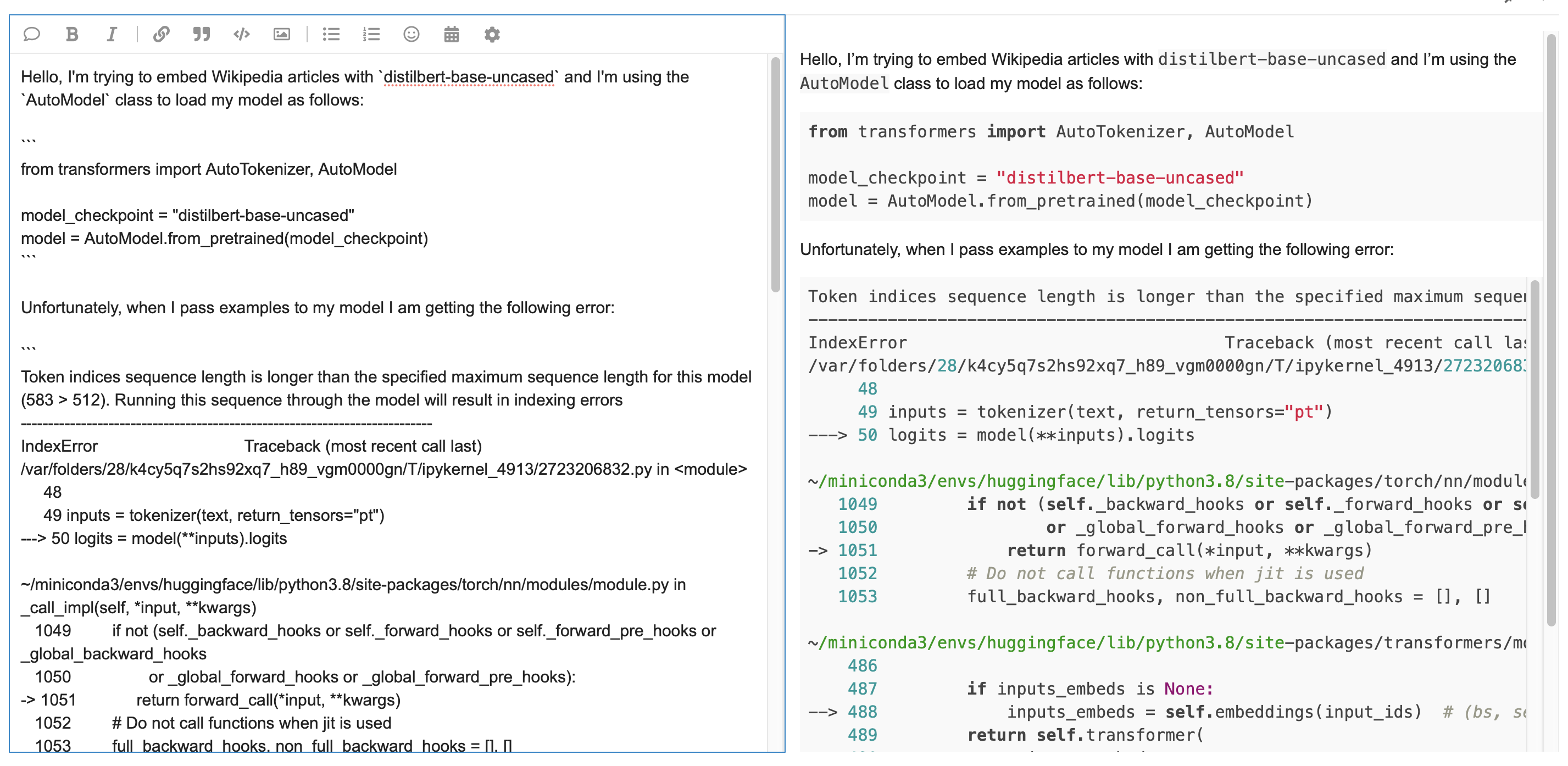Image resolution: width=1568 pixels, height=766 pixels.
Task: Open the emoji picker
Action: [x=411, y=34]
